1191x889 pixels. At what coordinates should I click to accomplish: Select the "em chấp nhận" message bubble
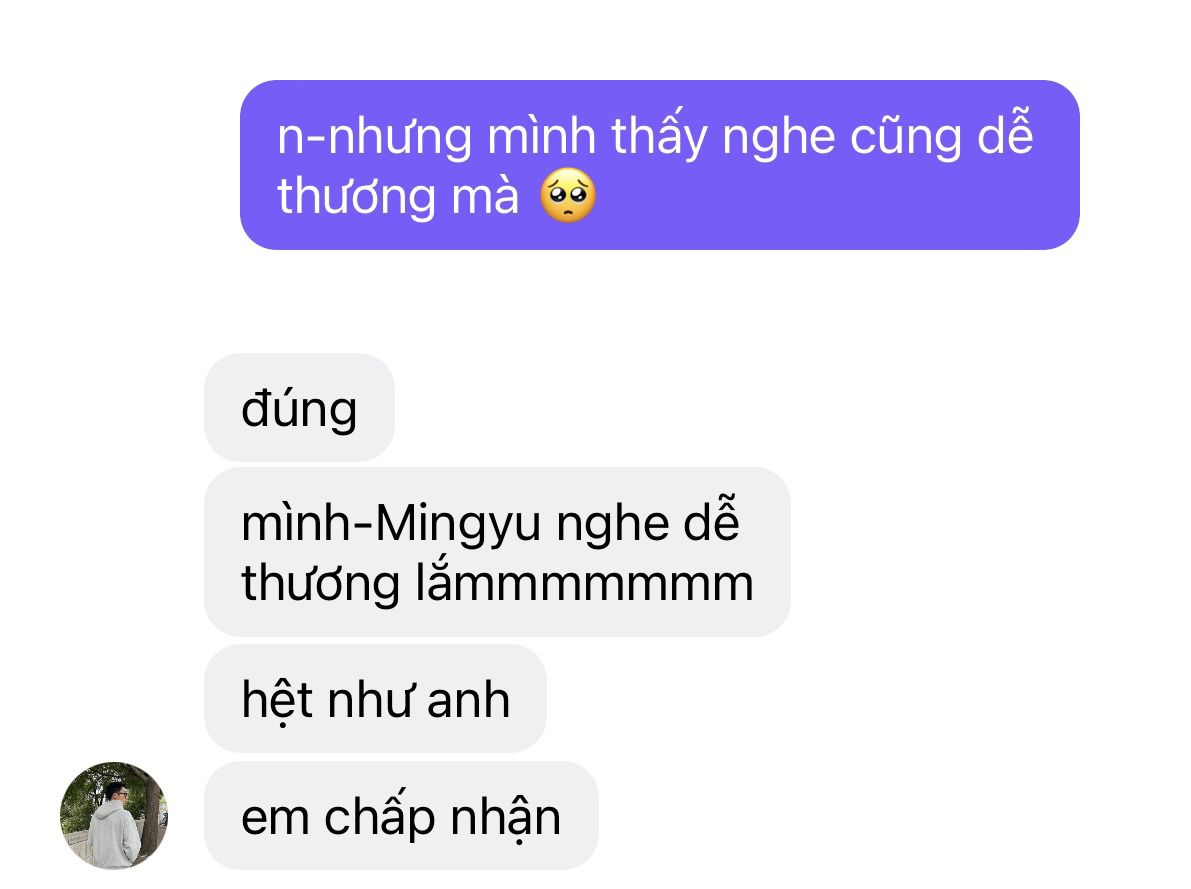[x=401, y=815]
